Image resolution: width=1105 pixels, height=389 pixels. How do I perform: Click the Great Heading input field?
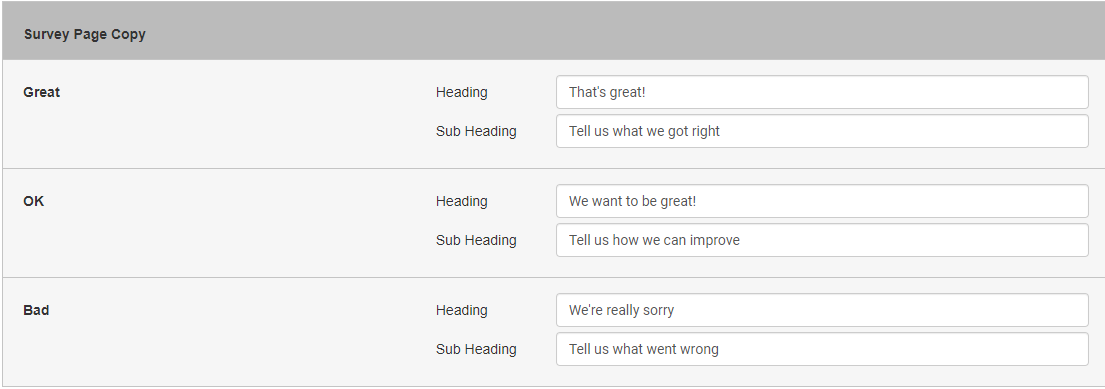(822, 92)
